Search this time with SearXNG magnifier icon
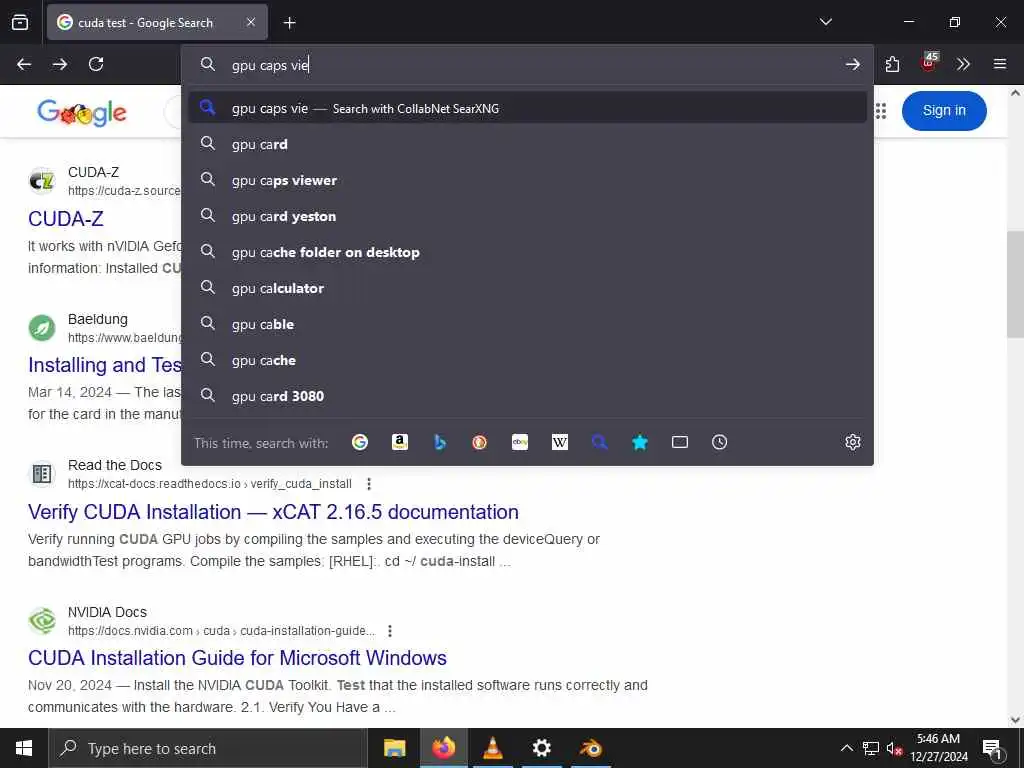 [600, 442]
